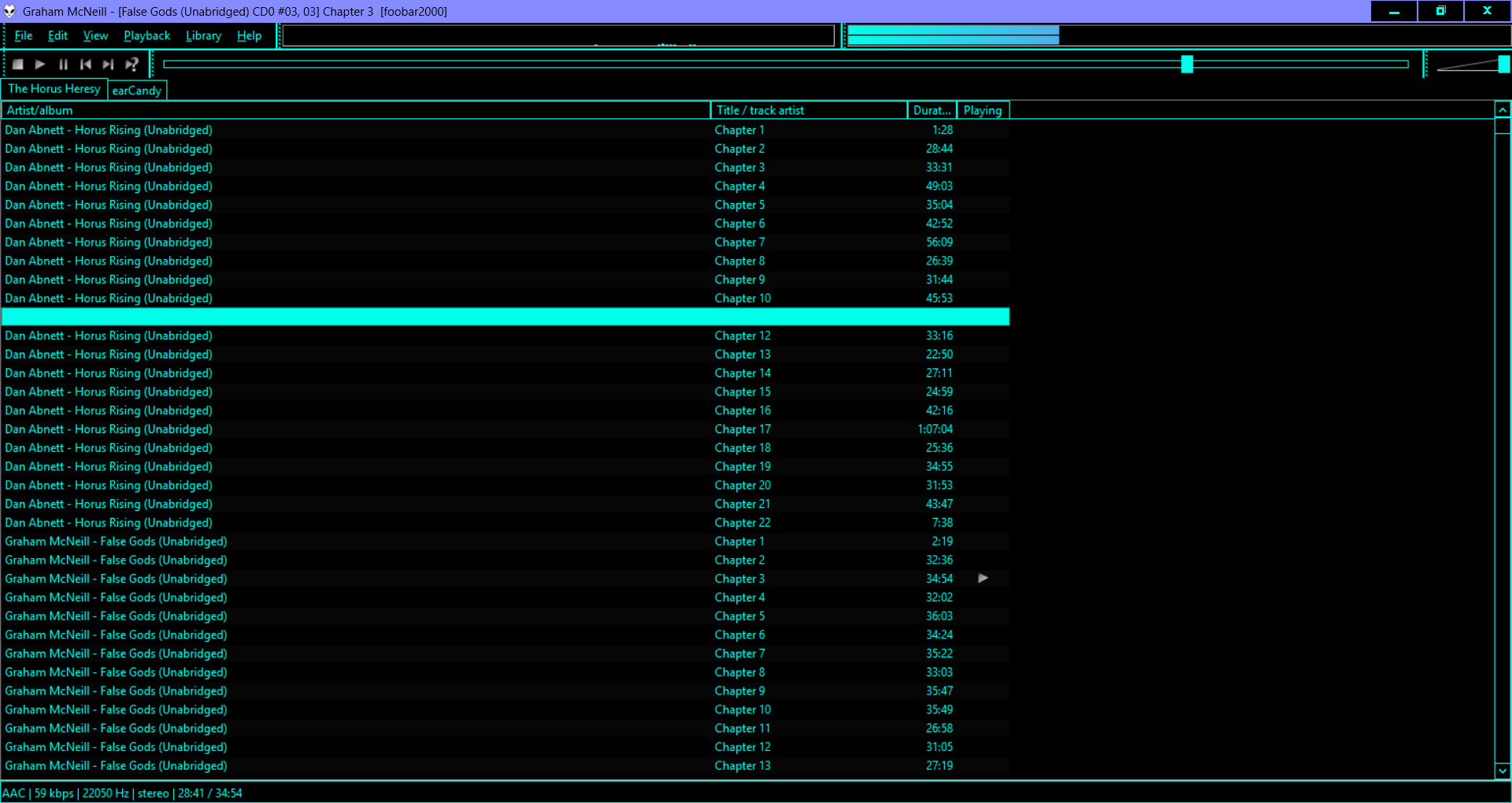
Task: Open the Help menu
Action: (x=249, y=35)
